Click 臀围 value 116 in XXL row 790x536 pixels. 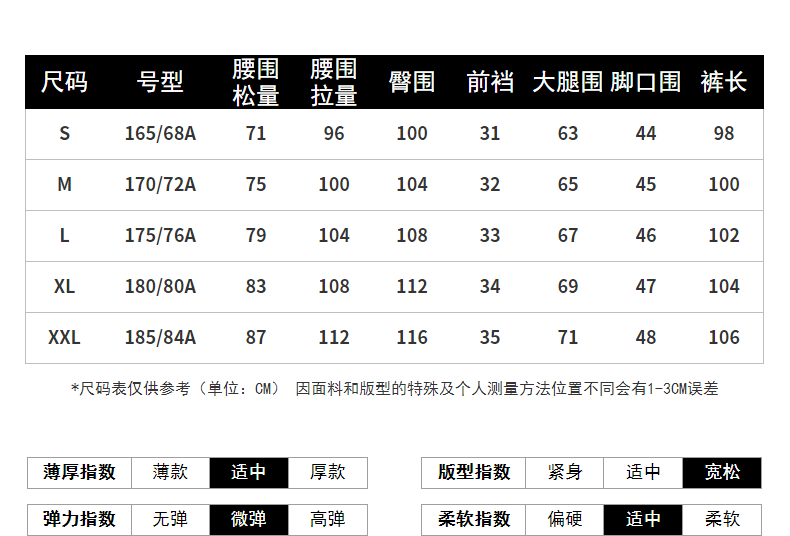pos(412,337)
